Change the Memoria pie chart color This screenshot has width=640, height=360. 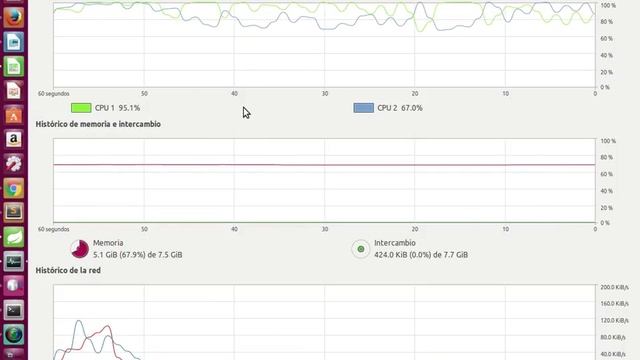click(x=79, y=249)
